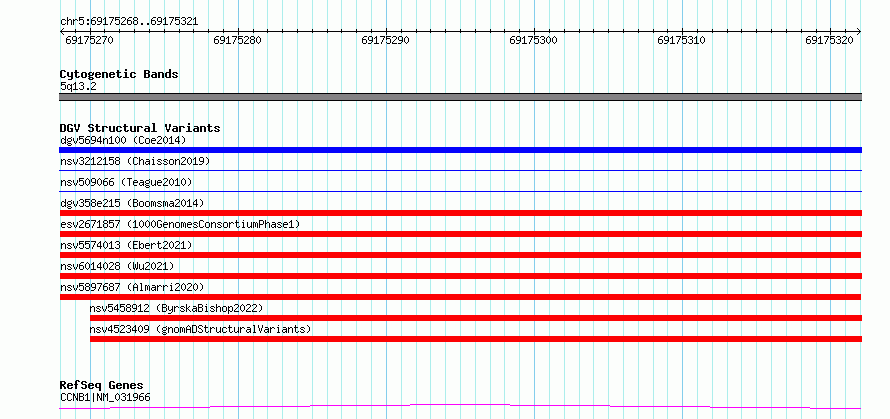
Task: Click the magenta CCNB1 gene track line
Action: click(460, 406)
